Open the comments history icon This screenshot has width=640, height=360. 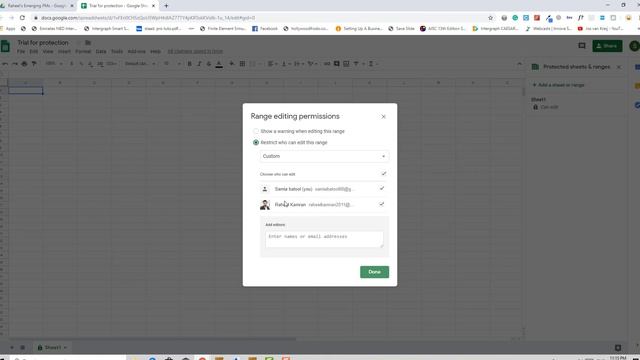tap(582, 46)
